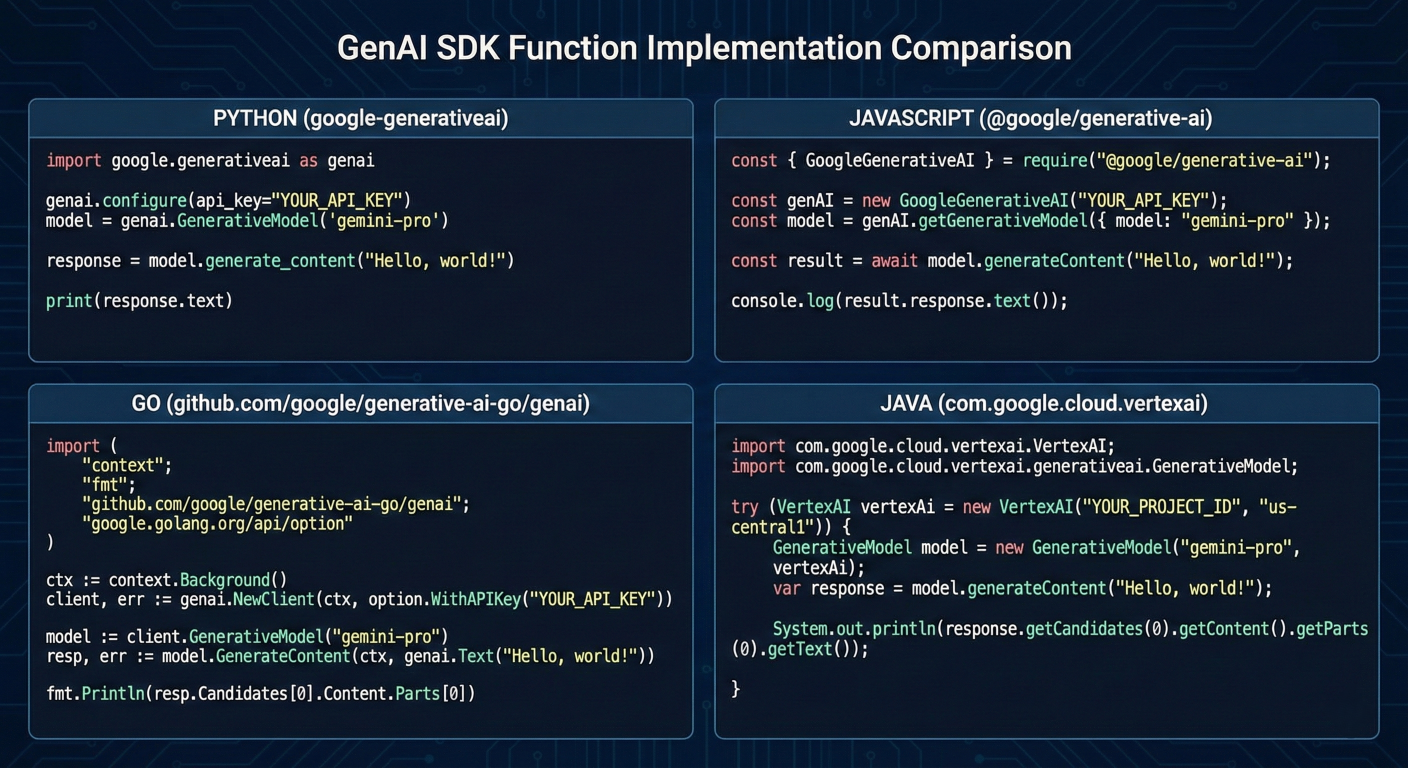Click the JavaScript await model.generateContent line

point(1011,261)
